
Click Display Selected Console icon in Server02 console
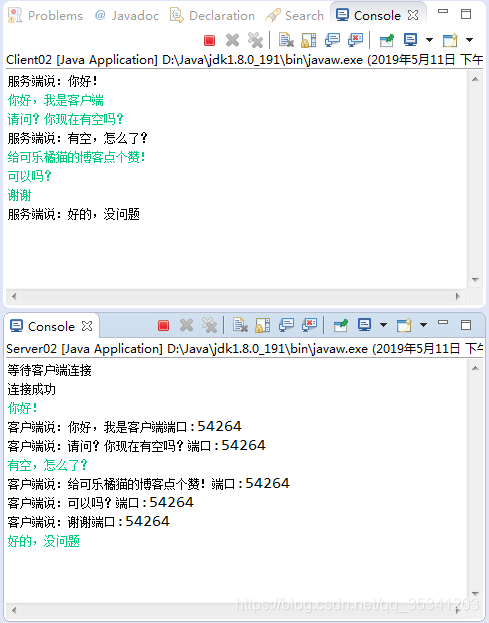point(364,325)
